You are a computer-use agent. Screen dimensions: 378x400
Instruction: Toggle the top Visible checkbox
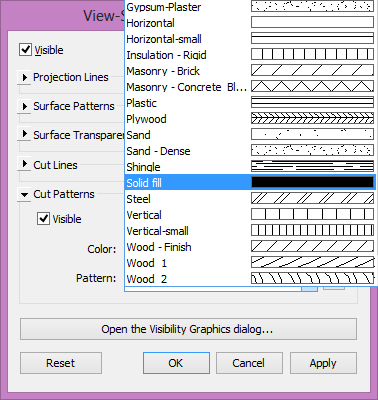point(25,50)
